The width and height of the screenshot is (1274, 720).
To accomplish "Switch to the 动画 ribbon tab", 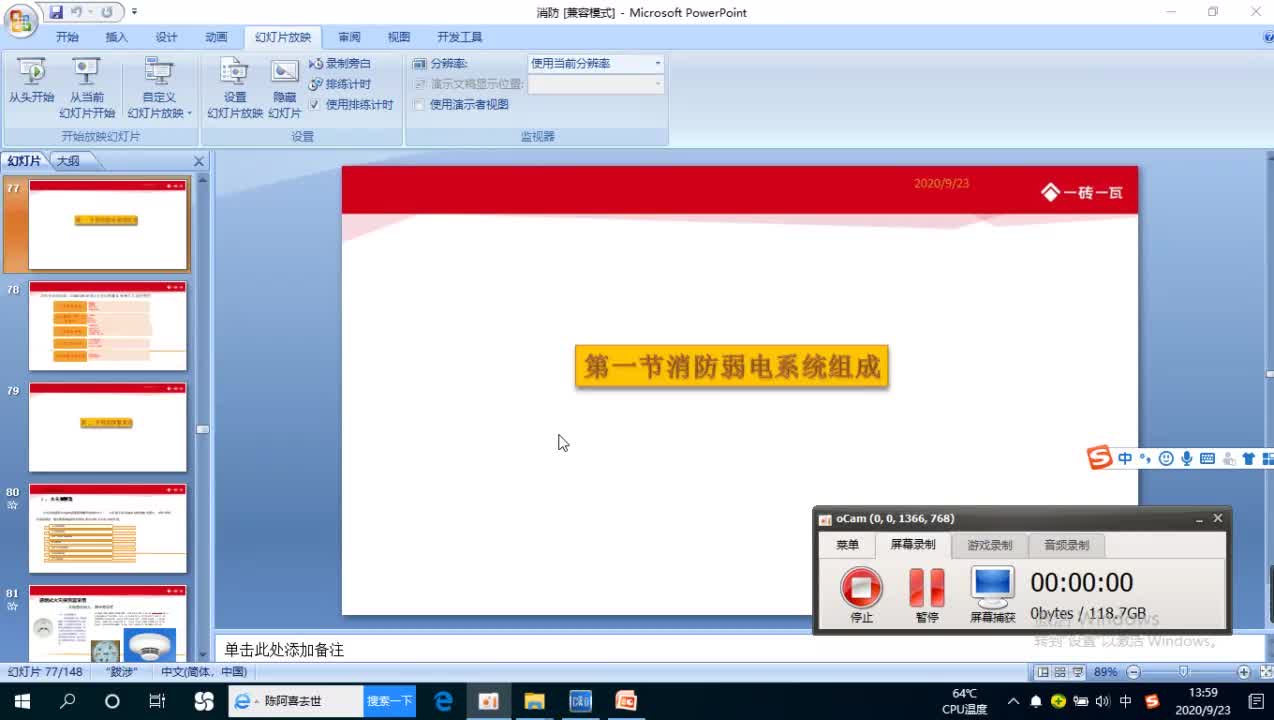I will pyautogui.click(x=216, y=37).
